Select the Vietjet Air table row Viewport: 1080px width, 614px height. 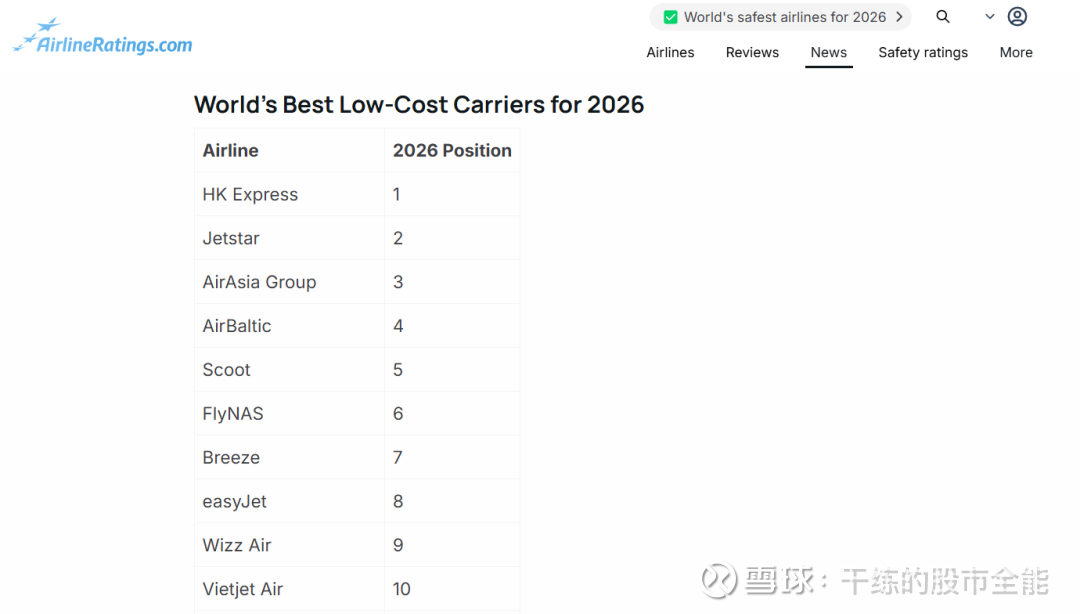click(x=243, y=589)
